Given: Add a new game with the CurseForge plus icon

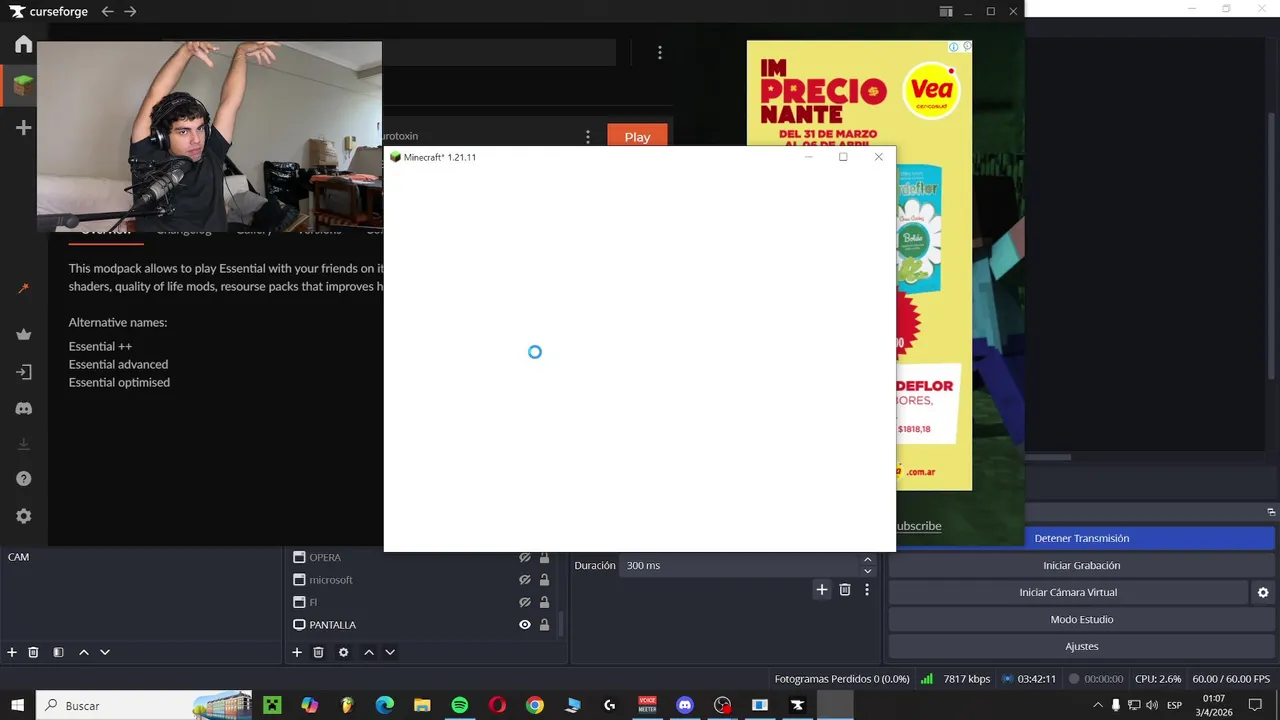Looking at the screenshot, I should point(23,128).
